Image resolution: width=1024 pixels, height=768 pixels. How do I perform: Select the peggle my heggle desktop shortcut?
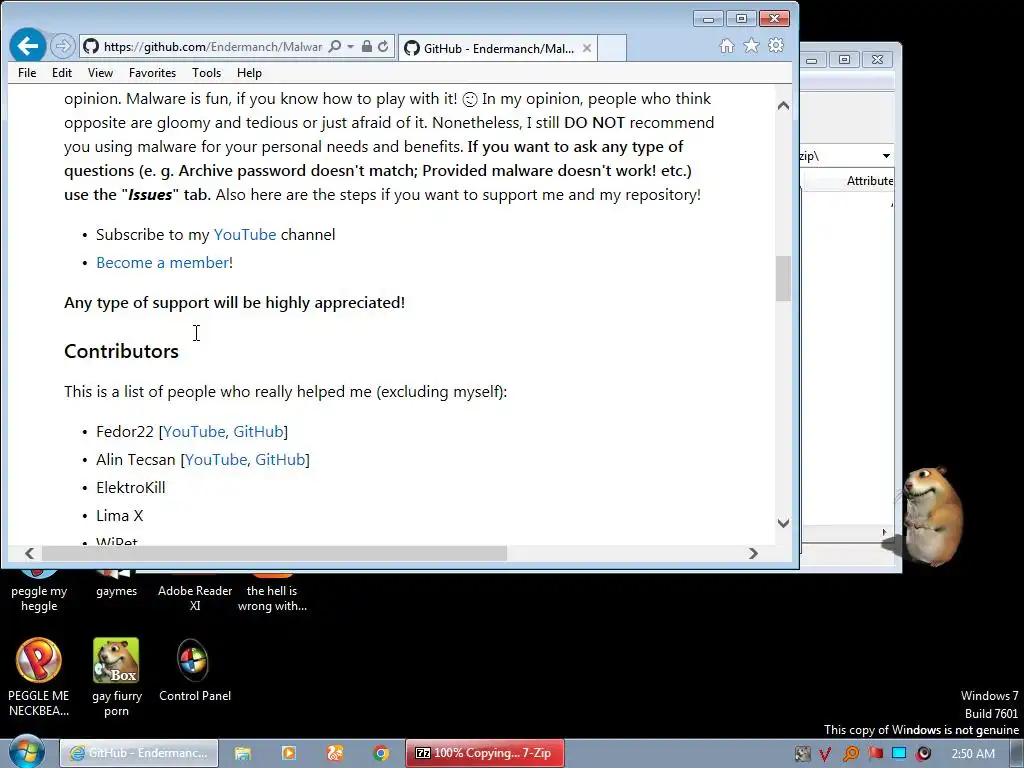(39, 592)
